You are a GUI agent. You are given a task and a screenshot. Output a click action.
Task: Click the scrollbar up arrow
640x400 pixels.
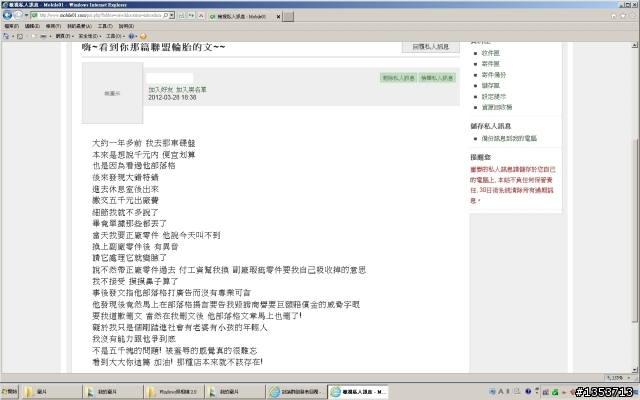point(635,45)
